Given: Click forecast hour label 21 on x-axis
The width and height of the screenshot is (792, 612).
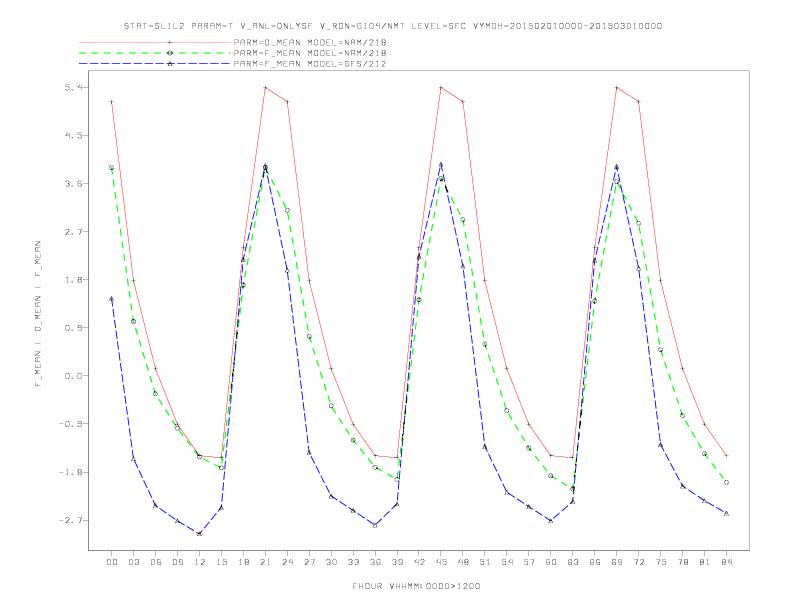Looking at the screenshot, I should coord(265,562).
